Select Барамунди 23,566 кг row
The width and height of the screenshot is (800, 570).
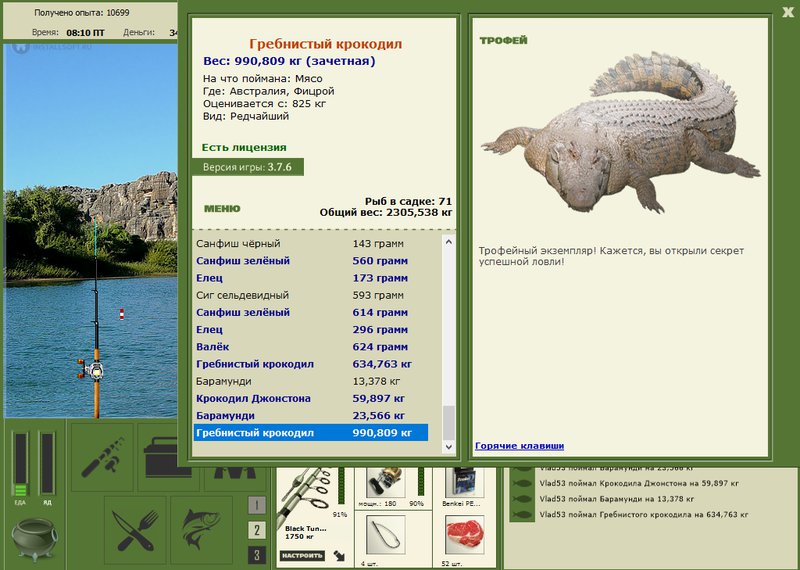311,416
